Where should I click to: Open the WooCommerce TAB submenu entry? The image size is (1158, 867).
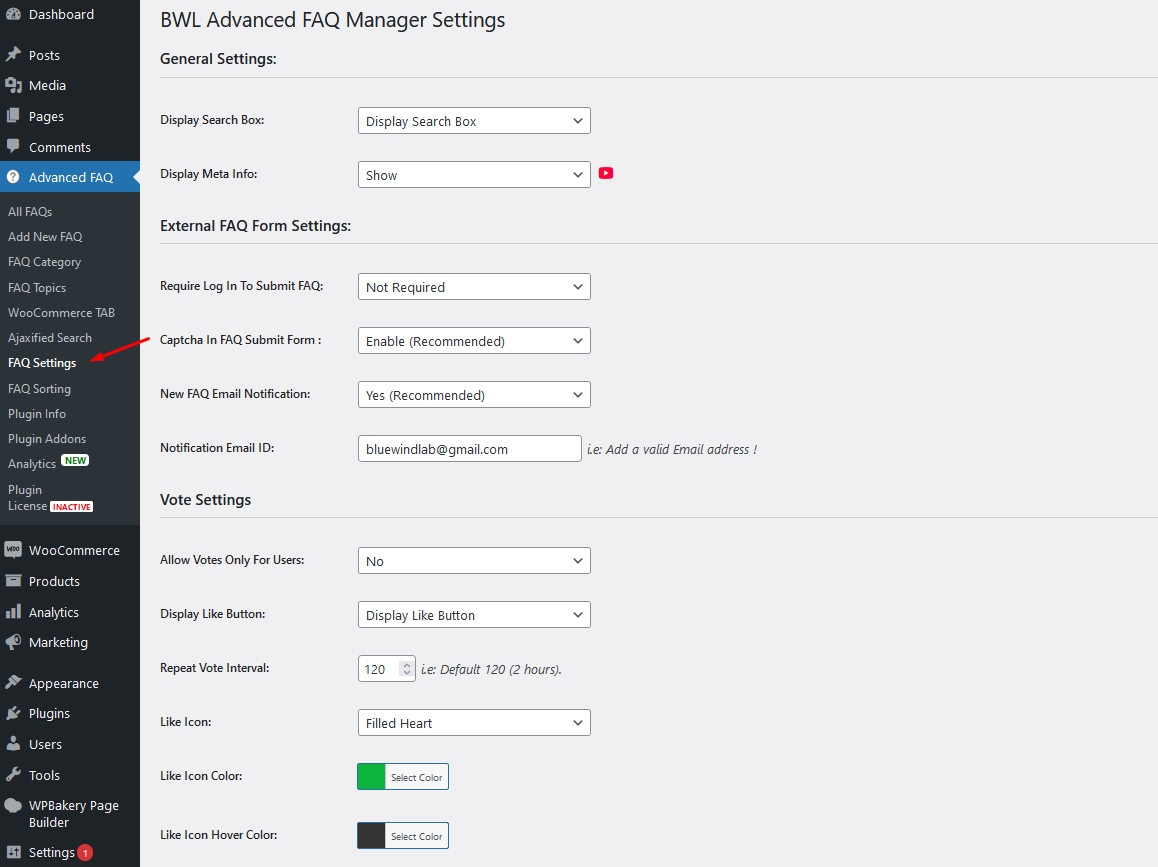tap(62, 312)
